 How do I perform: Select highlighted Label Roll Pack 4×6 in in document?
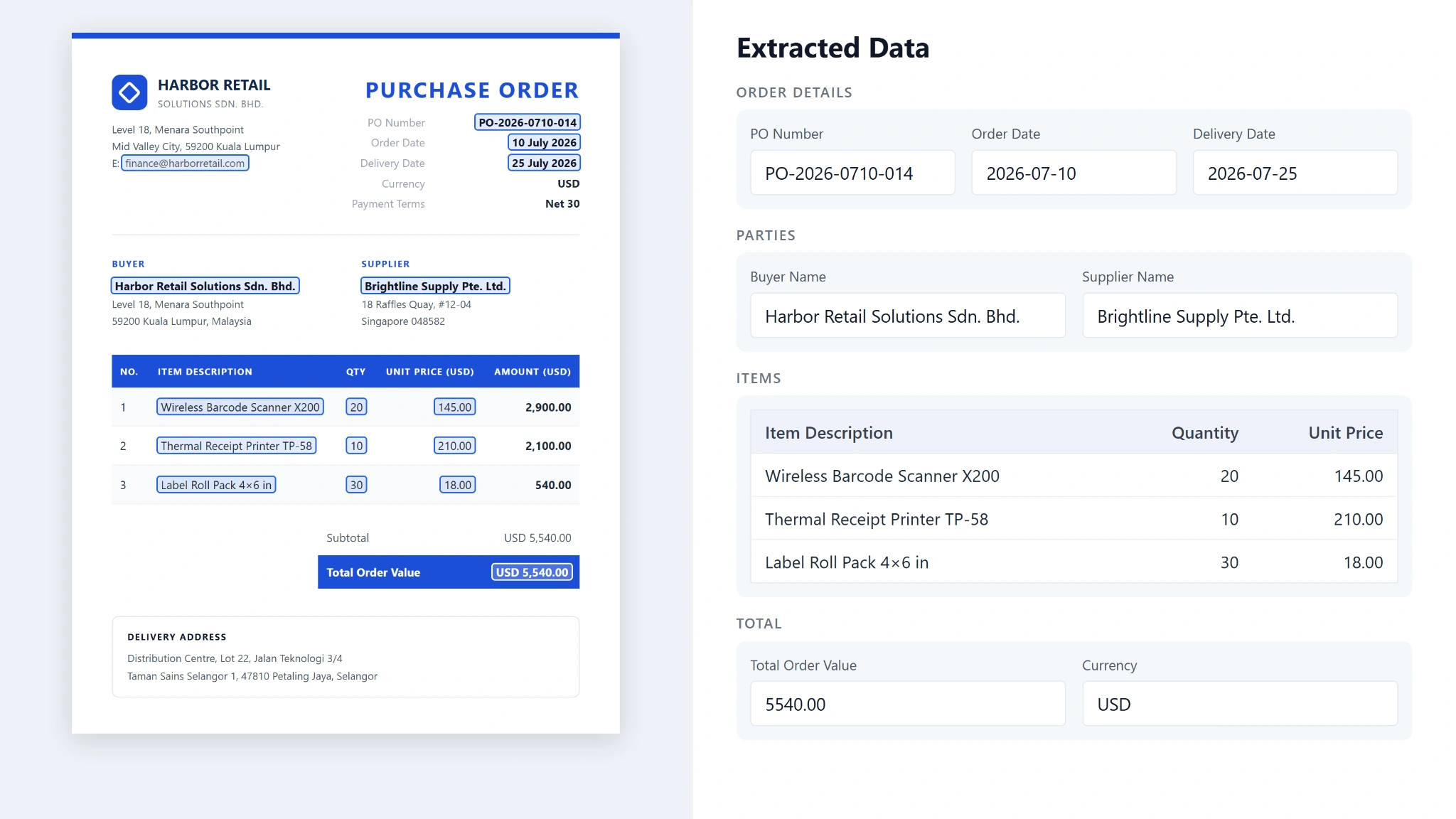click(x=216, y=485)
